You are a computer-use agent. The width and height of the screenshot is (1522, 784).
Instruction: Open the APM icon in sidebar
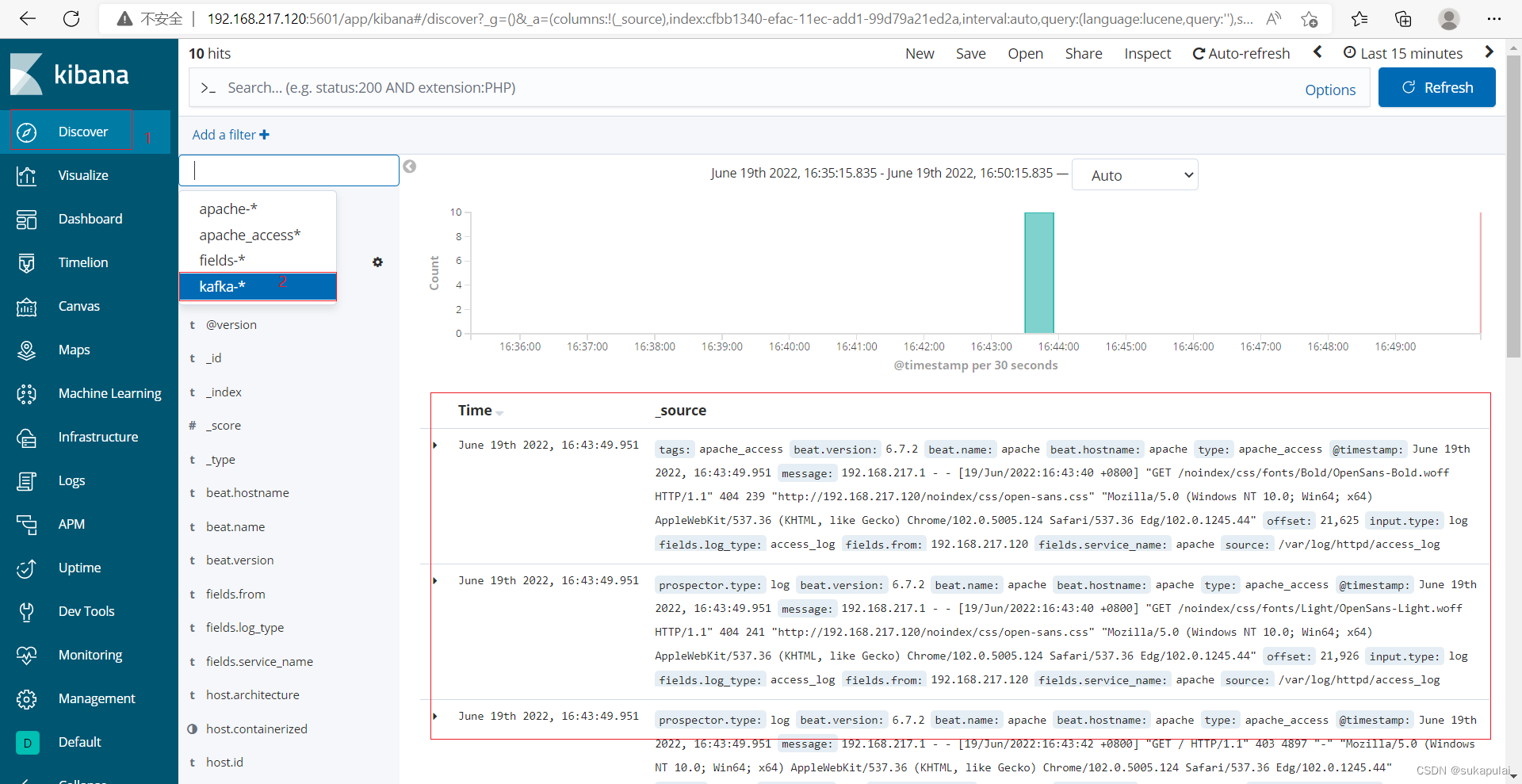pyautogui.click(x=27, y=524)
